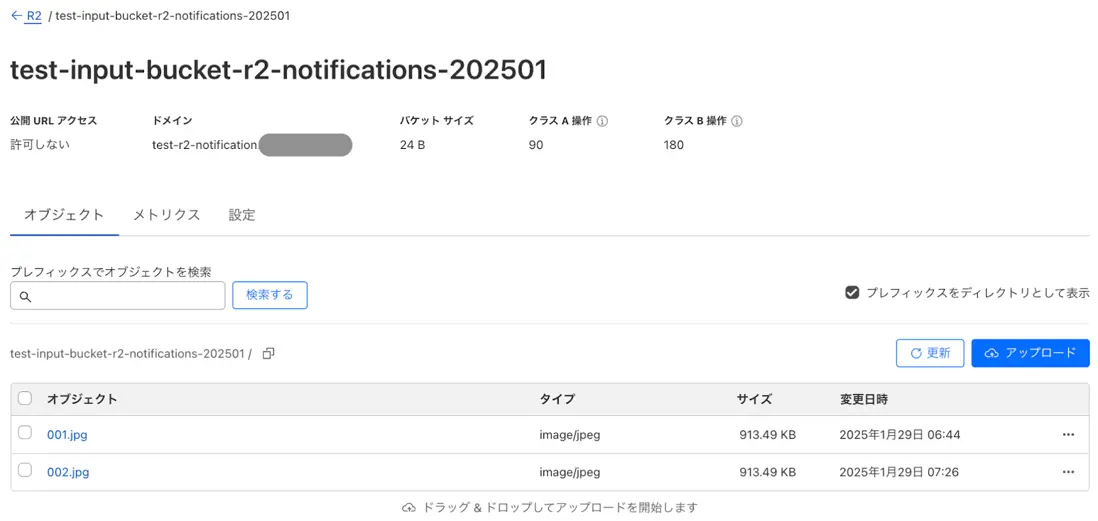Screen dimensions: 1098x521
Task: Click the Class A operations info icon
Action: click(602, 120)
